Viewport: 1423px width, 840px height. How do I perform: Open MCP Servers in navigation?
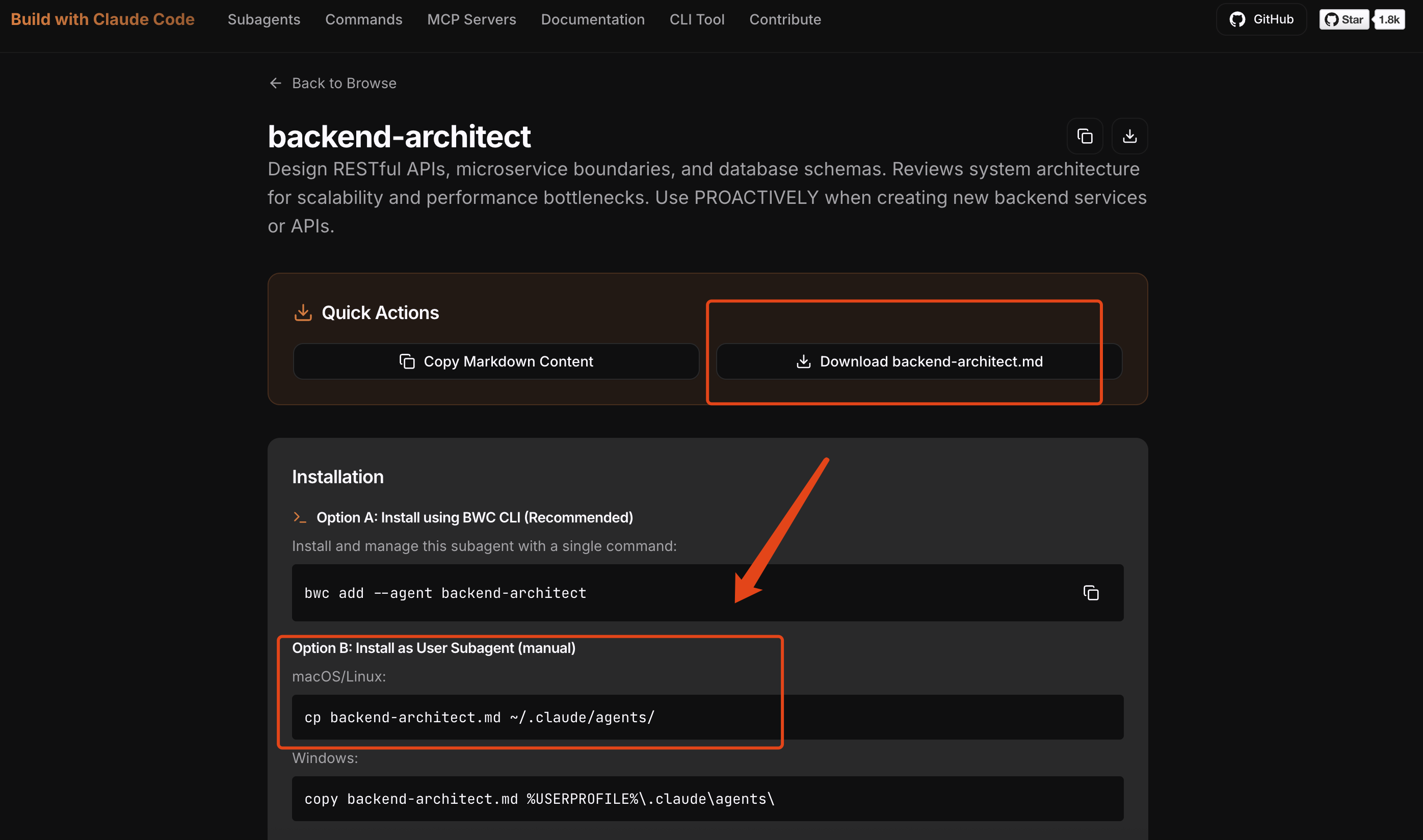point(471,19)
